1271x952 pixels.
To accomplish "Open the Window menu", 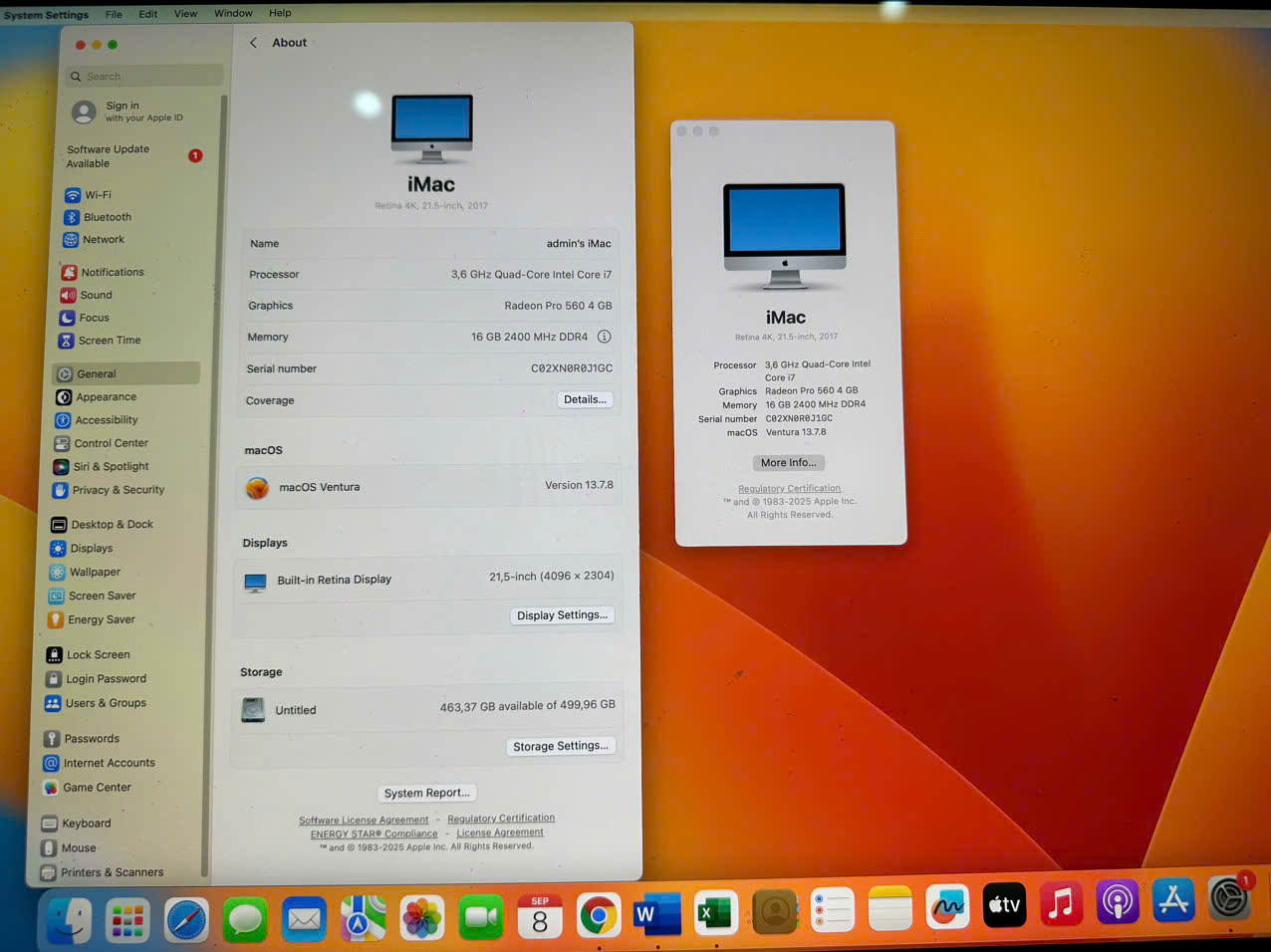I will [x=233, y=13].
